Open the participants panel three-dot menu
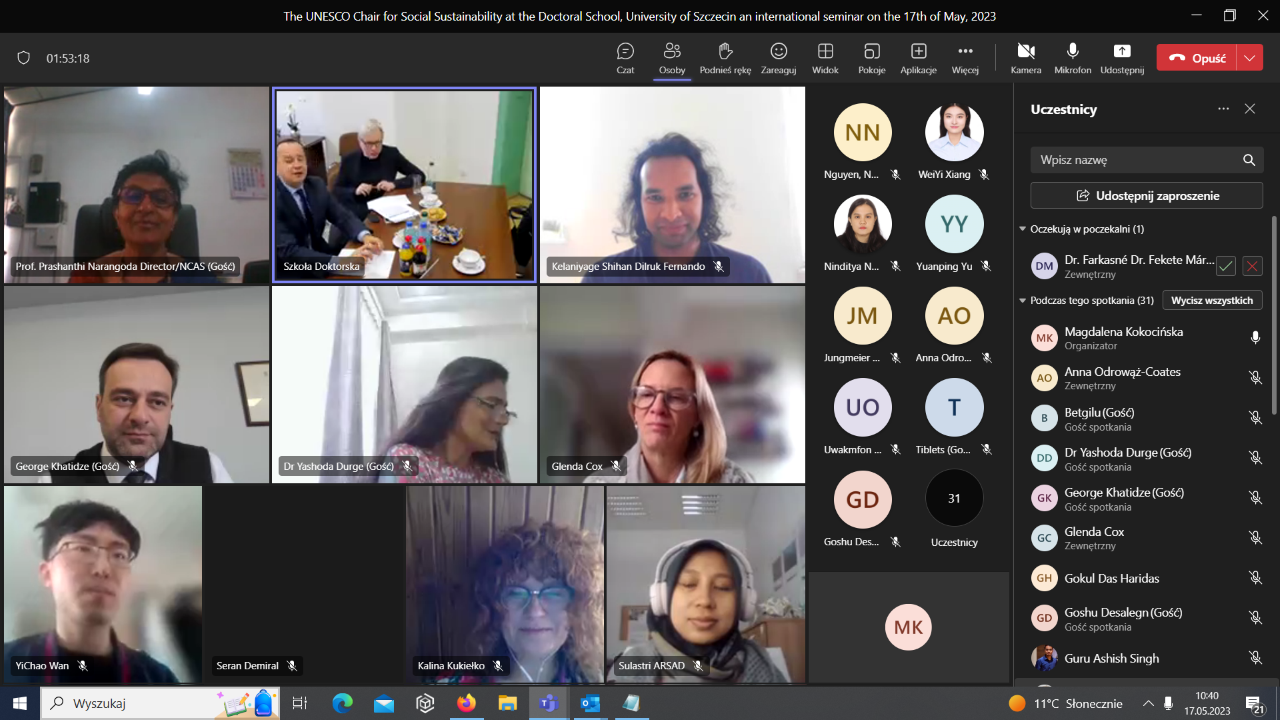The image size is (1280, 720). pos(1223,109)
